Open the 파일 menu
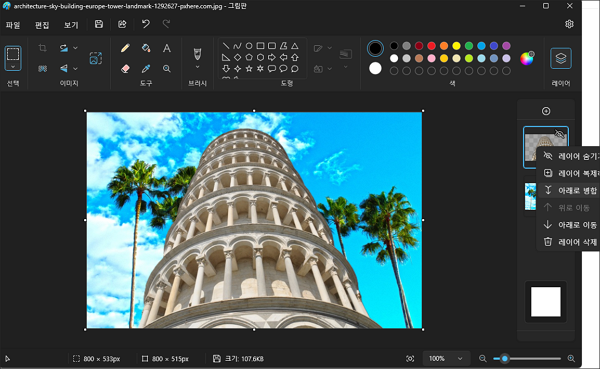 click(13, 25)
